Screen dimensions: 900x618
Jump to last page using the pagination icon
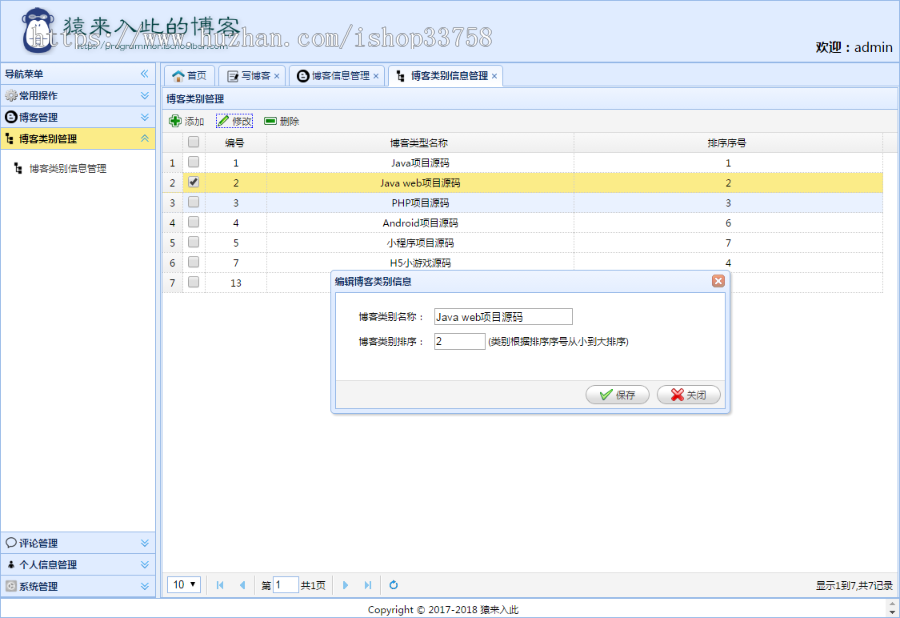tap(368, 585)
